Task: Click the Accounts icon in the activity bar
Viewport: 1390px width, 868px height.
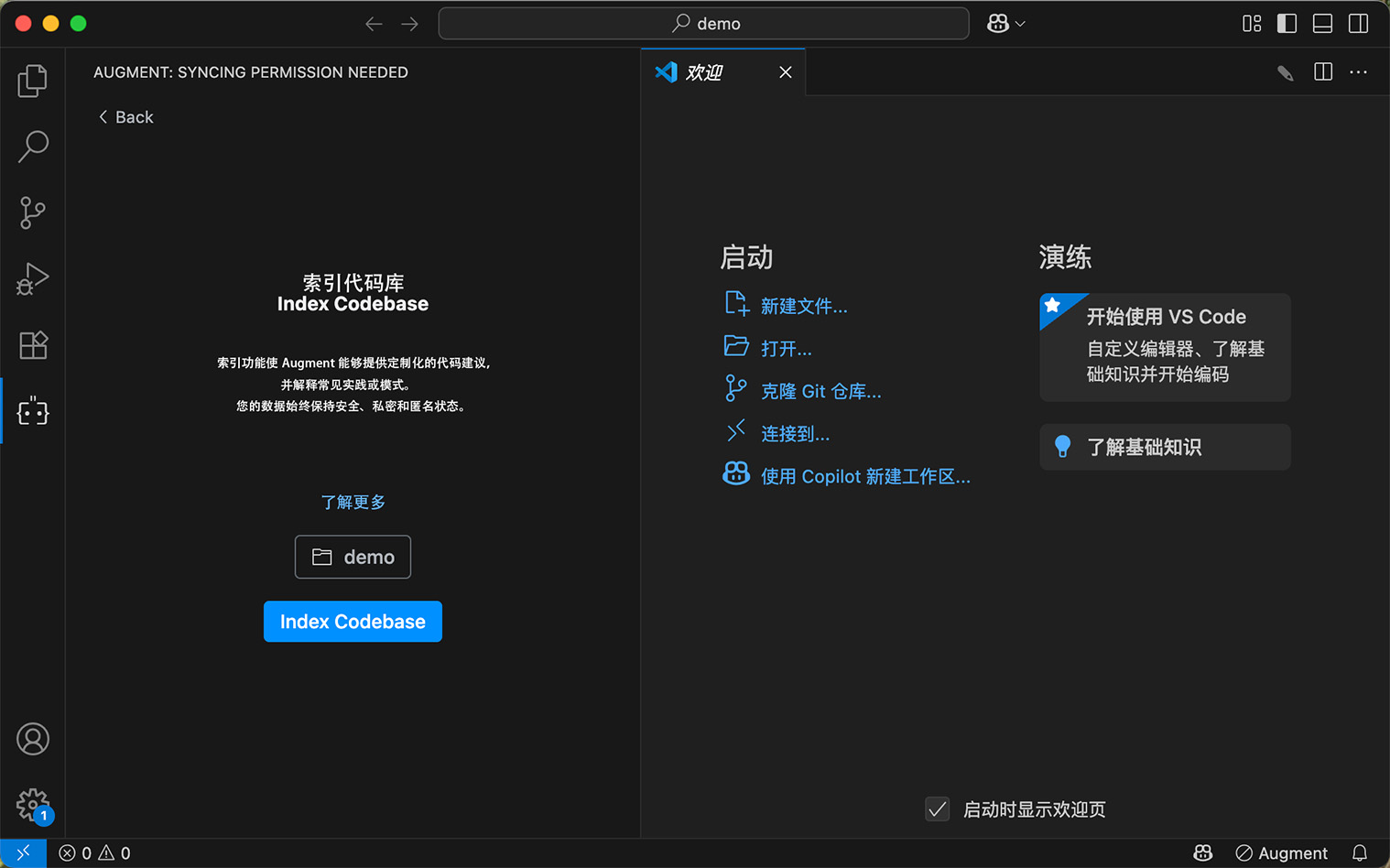Action: click(x=33, y=739)
